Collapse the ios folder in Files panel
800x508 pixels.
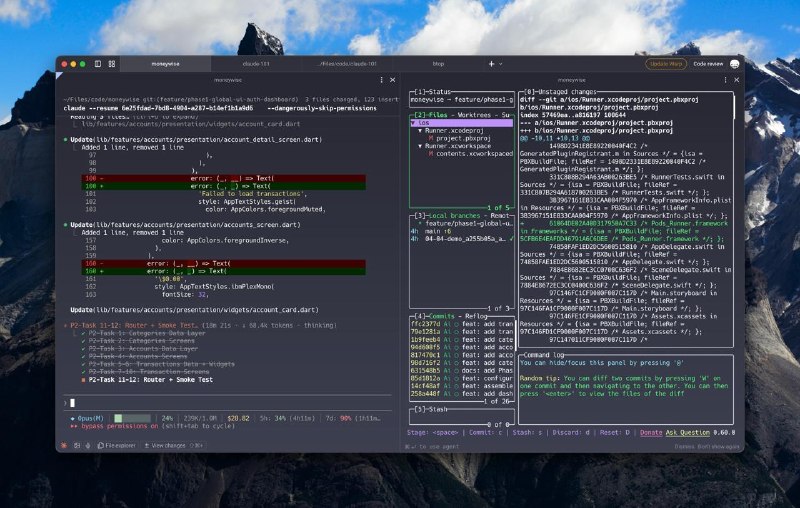click(x=413, y=123)
